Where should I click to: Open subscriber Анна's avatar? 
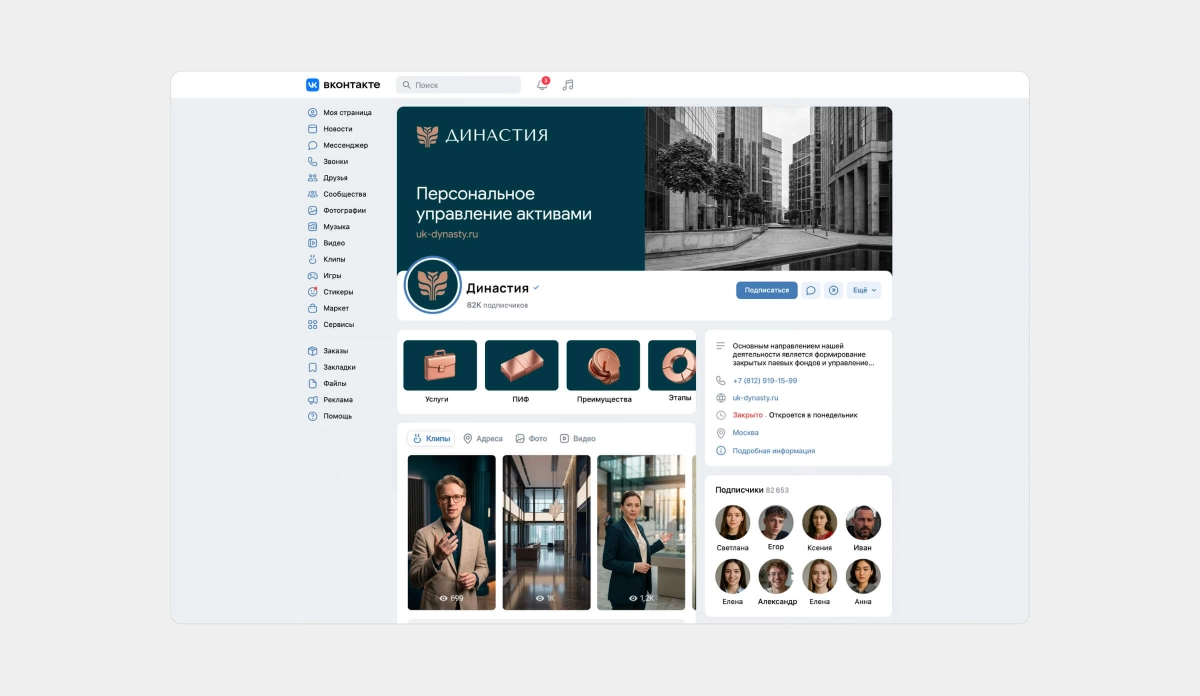click(x=863, y=576)
